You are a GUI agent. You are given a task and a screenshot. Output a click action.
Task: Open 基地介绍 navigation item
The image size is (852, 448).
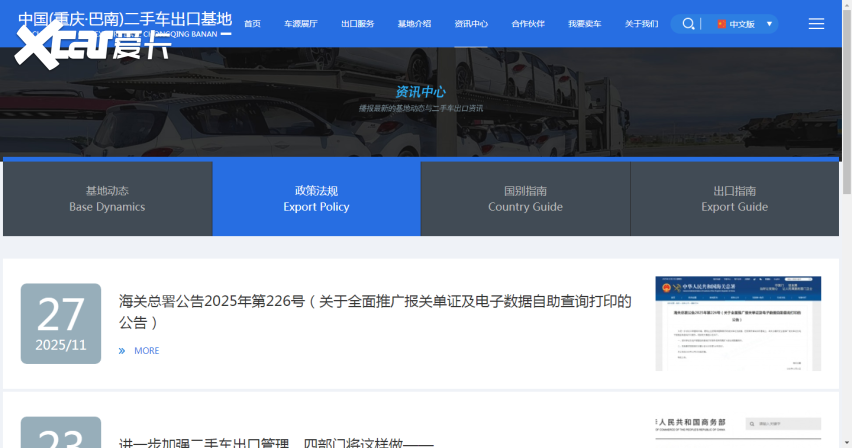coord(414,24)
